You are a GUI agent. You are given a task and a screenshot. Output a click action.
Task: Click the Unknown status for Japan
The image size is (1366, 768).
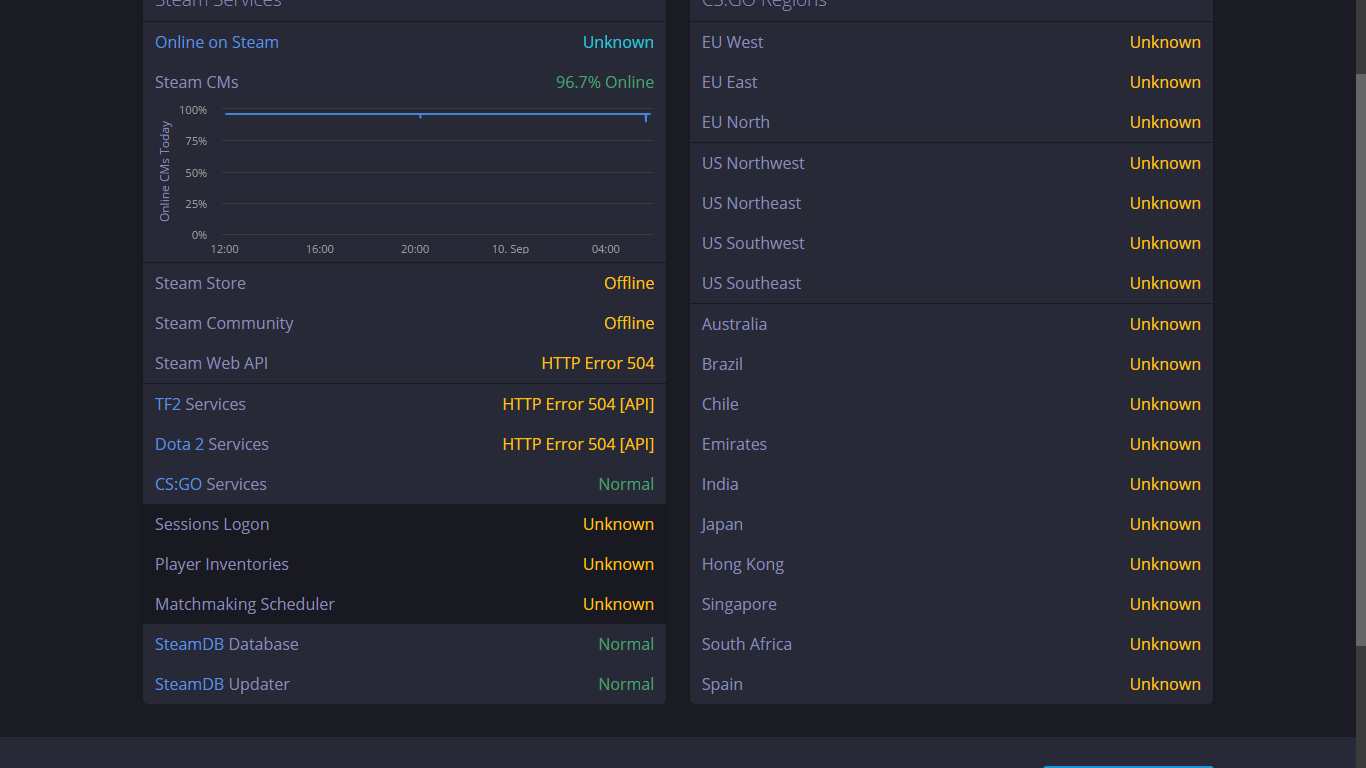point(1165,524)
